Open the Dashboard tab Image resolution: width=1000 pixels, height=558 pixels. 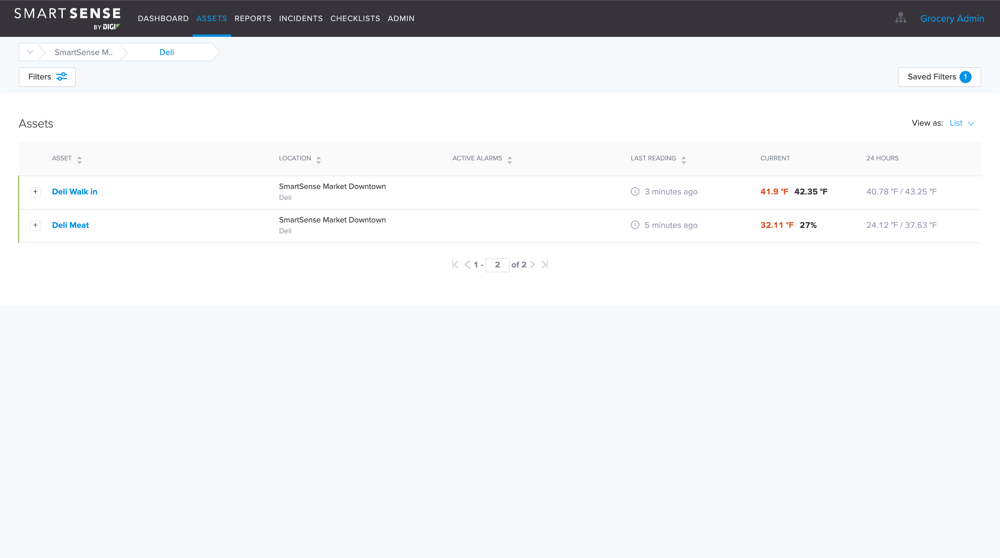coord(163,18)
